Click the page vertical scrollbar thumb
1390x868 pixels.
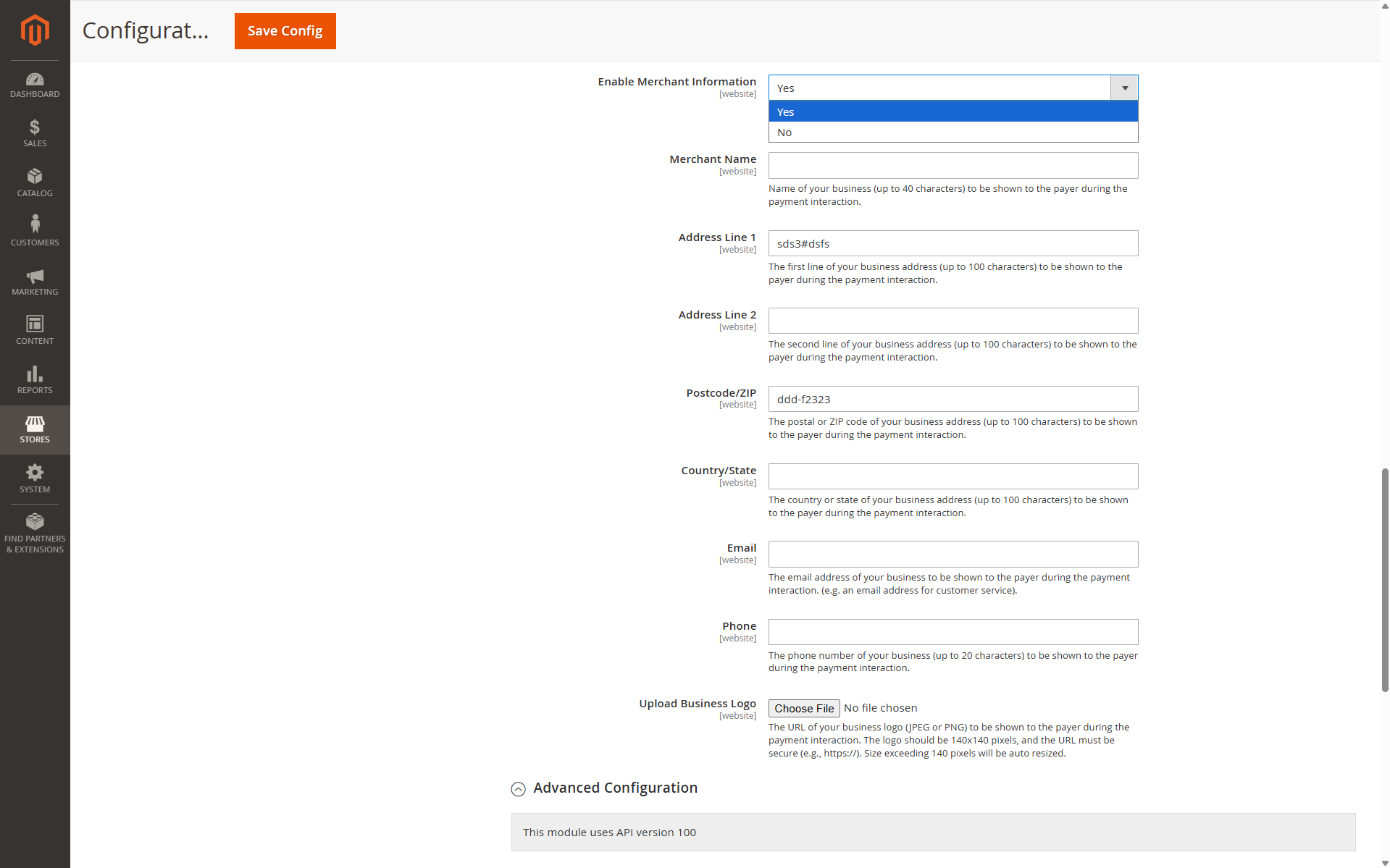pos(1384,580)
